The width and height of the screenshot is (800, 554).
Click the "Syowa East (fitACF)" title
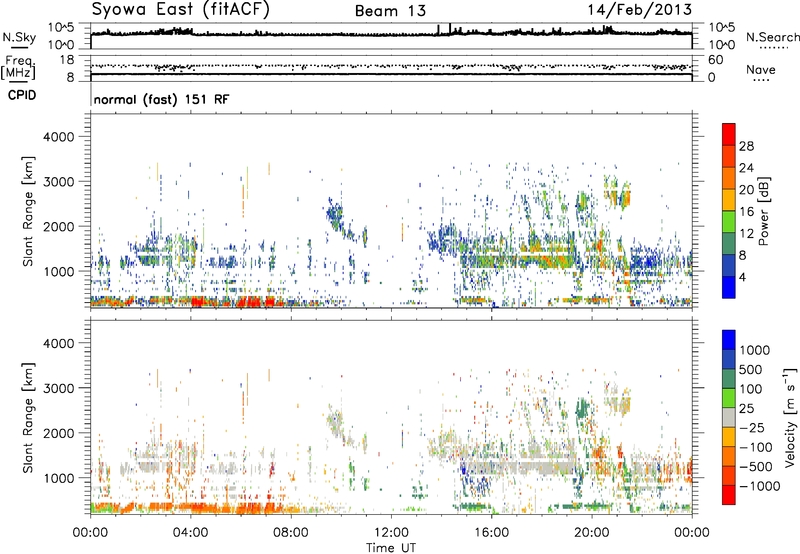tap(181, 10)
